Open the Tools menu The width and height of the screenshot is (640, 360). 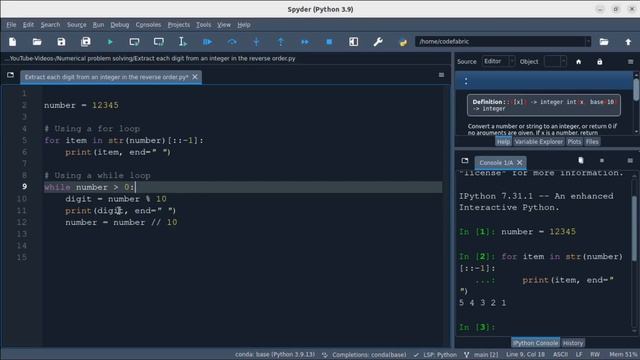(203, 25)
